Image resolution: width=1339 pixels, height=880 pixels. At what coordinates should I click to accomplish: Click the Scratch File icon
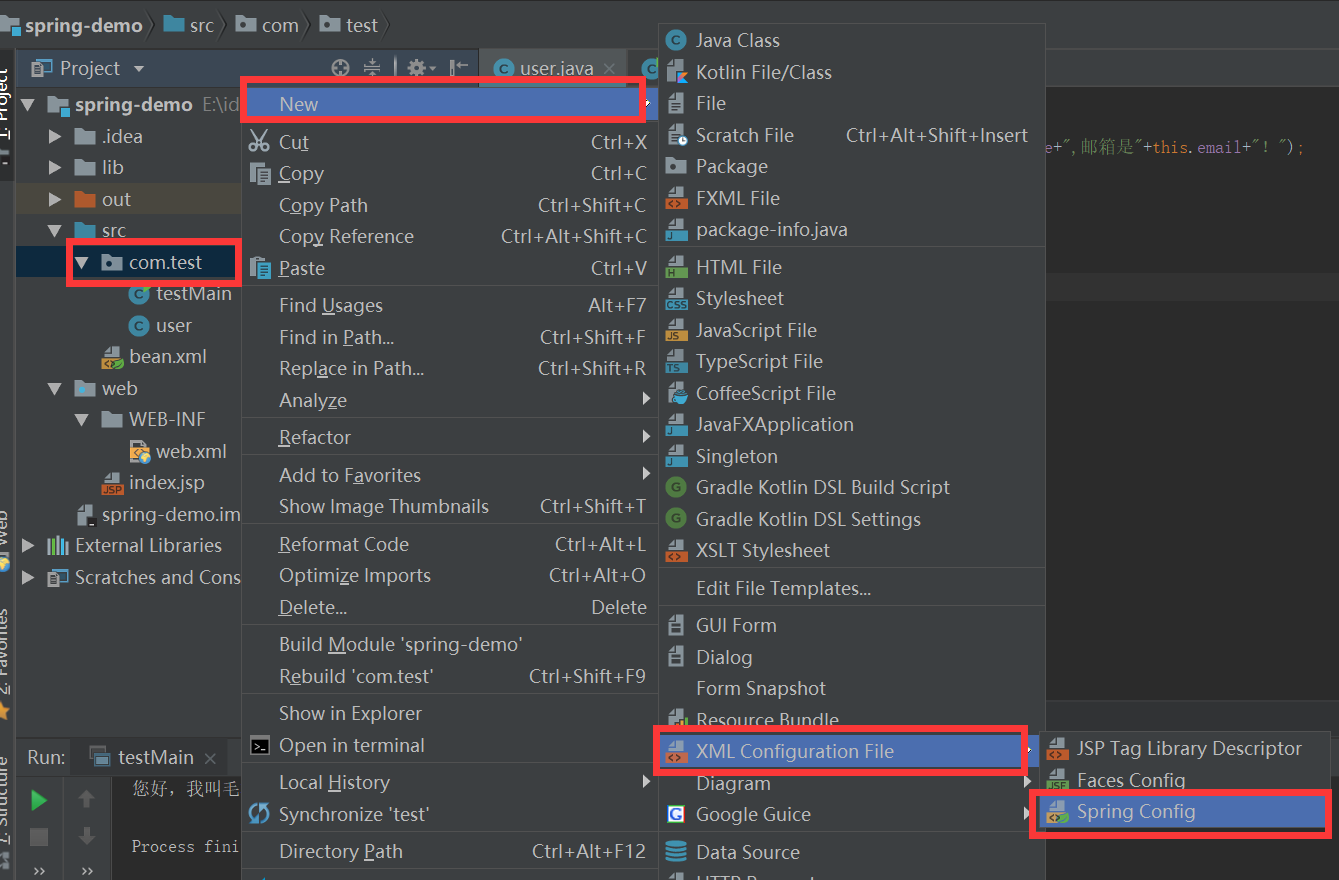[677, 135]
